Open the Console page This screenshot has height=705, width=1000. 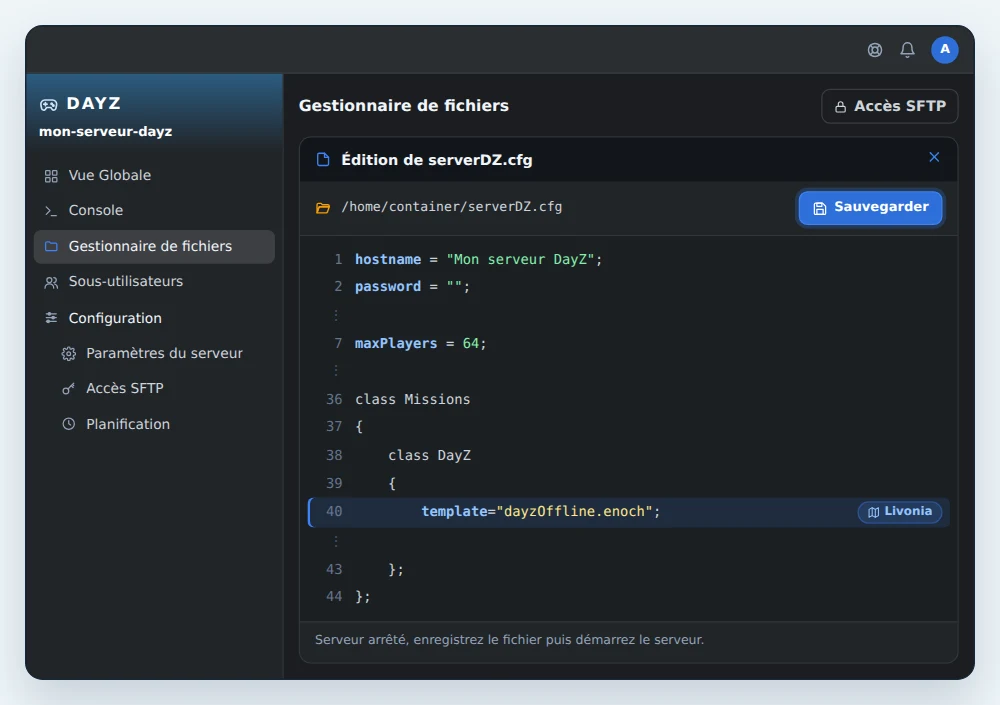[154, 211]
